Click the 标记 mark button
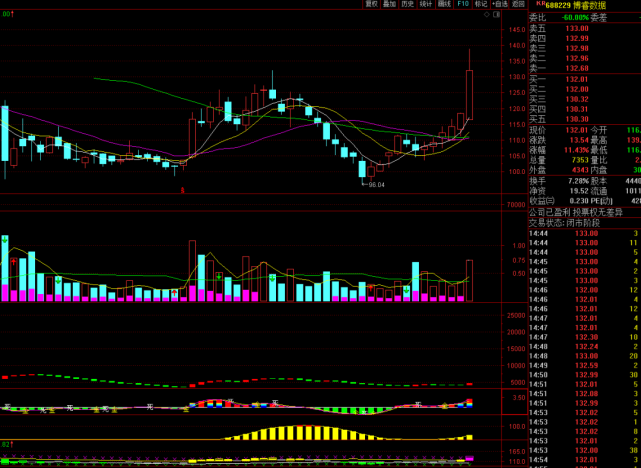 click(481, 4)
